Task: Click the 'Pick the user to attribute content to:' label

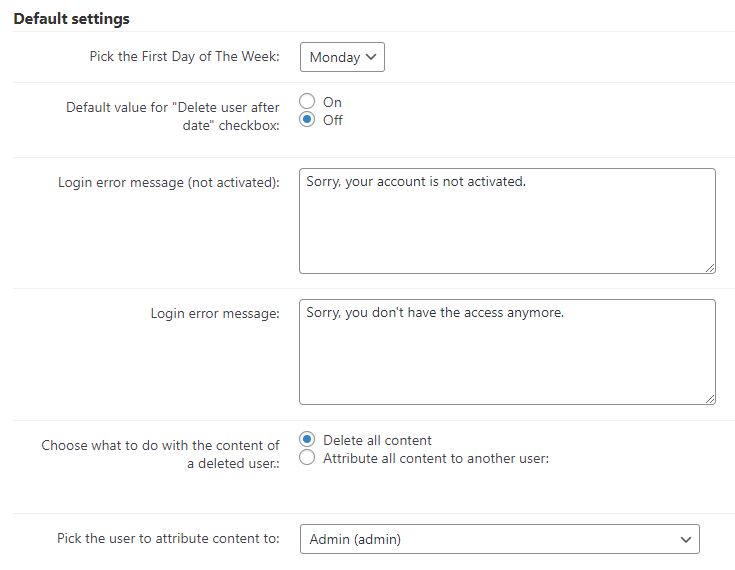Action: tap(168, 539)
